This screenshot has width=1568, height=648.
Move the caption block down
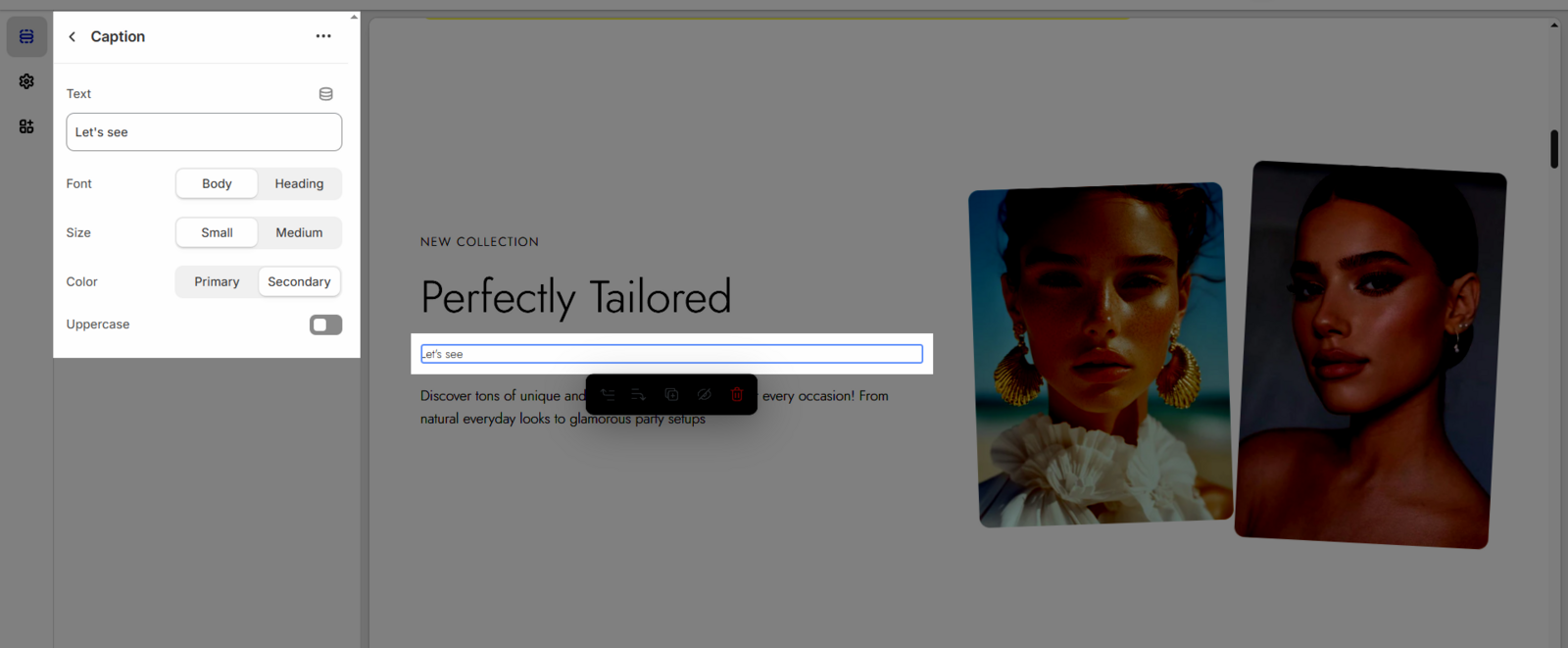pyautogui.click(x=639, y=395)
